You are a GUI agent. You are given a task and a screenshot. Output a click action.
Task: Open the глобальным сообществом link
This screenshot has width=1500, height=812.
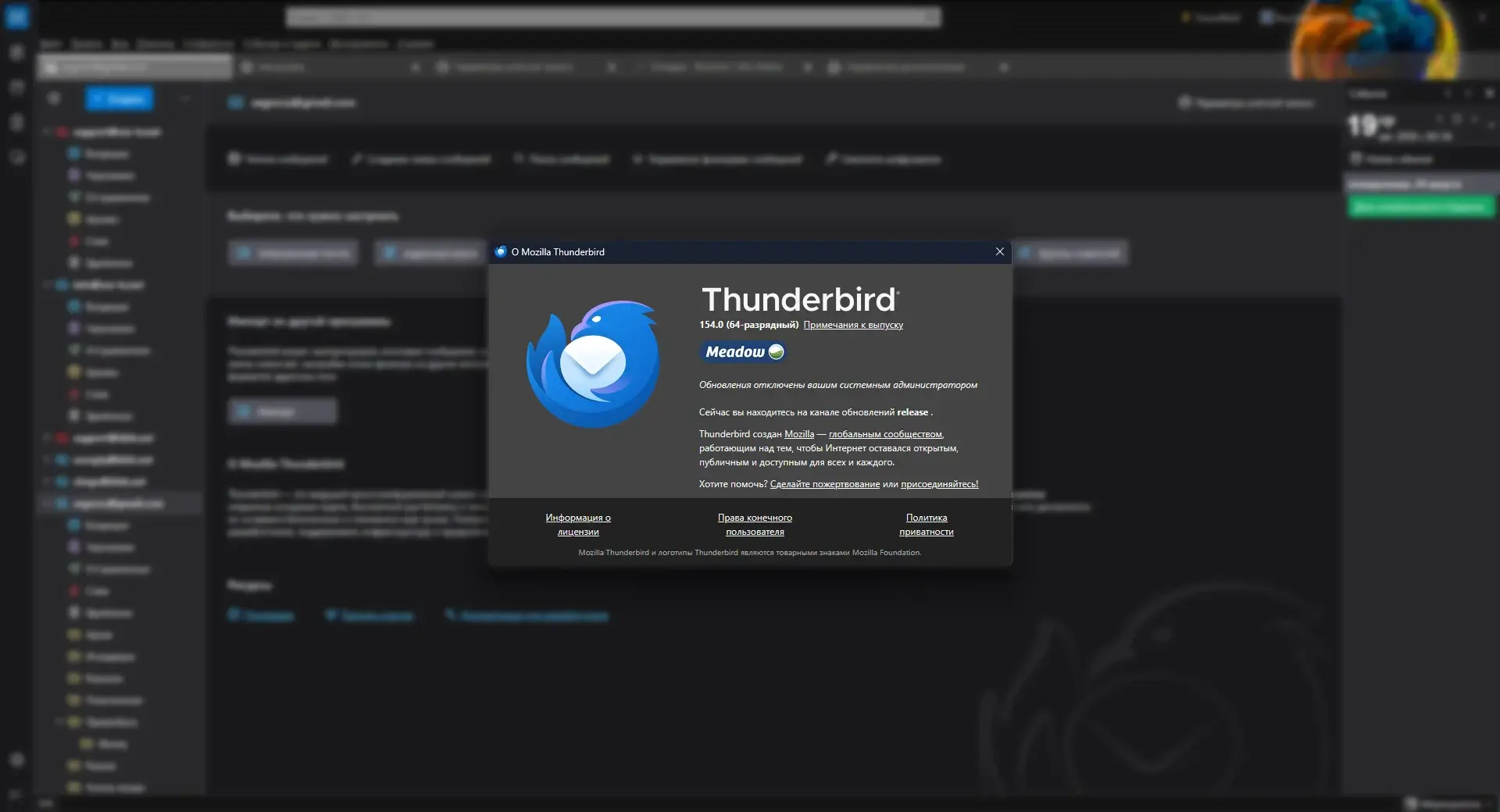coord(885,434)
